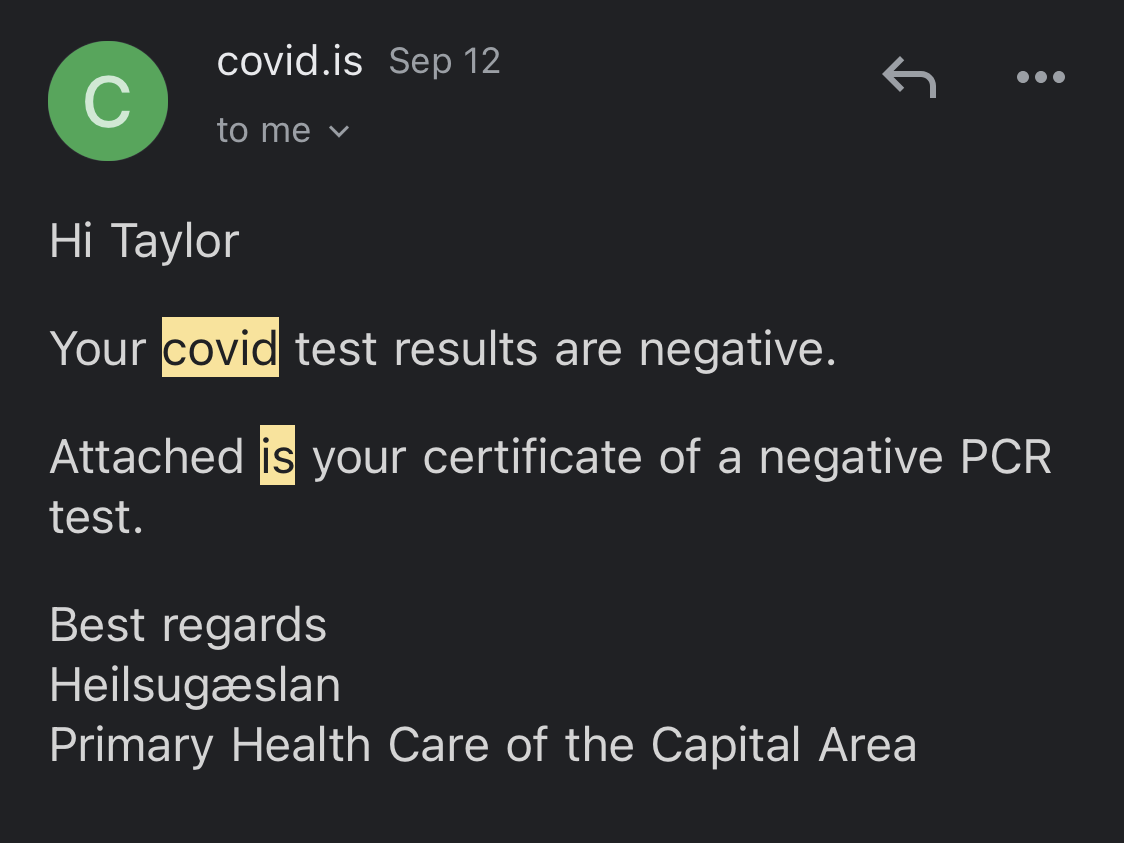Click the 'Sep 12' date label
This screenshot has height=843, width=1124.
(444, 61)
